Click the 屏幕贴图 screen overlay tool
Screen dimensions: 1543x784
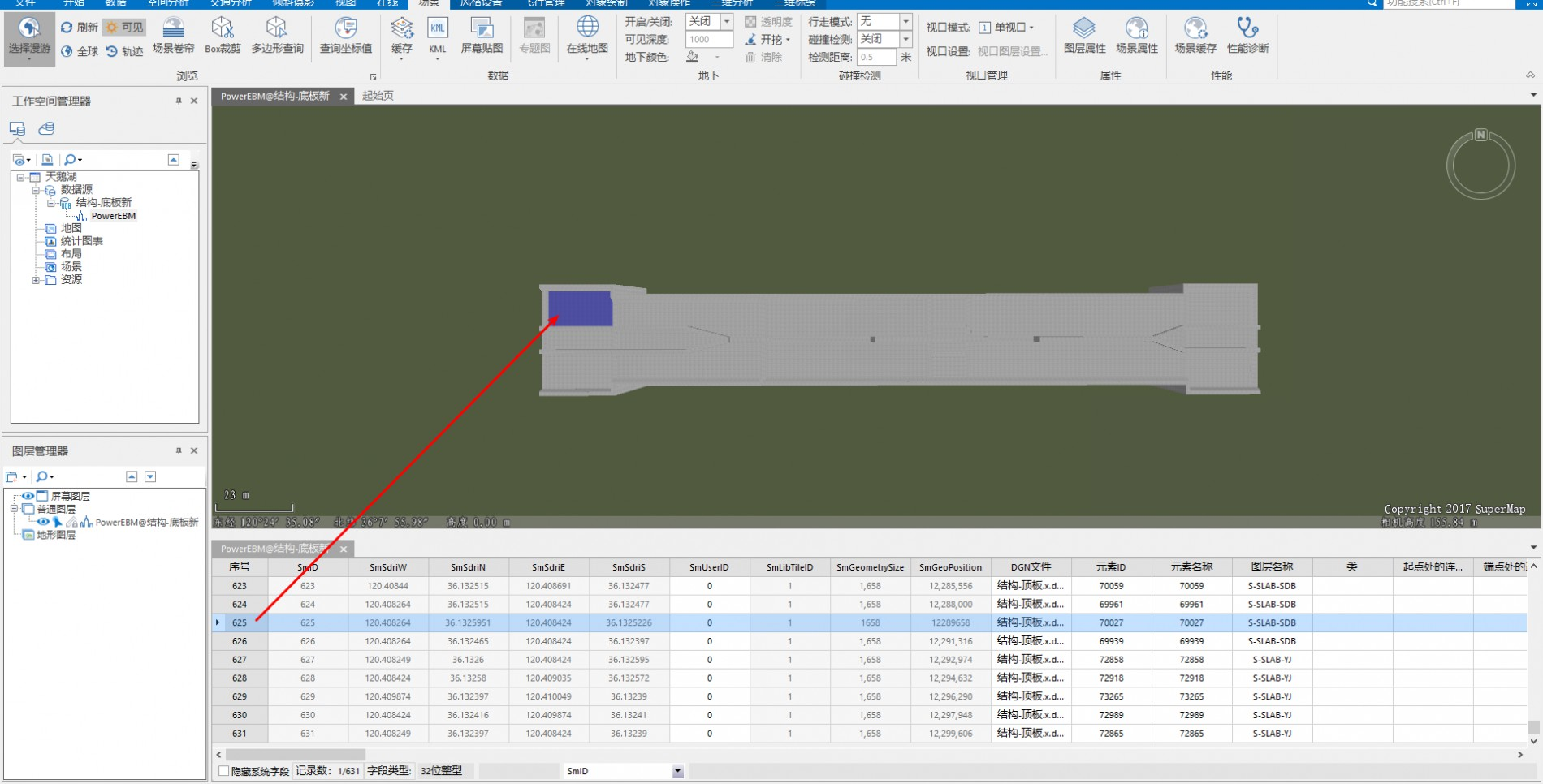click(x=482, y=37)
